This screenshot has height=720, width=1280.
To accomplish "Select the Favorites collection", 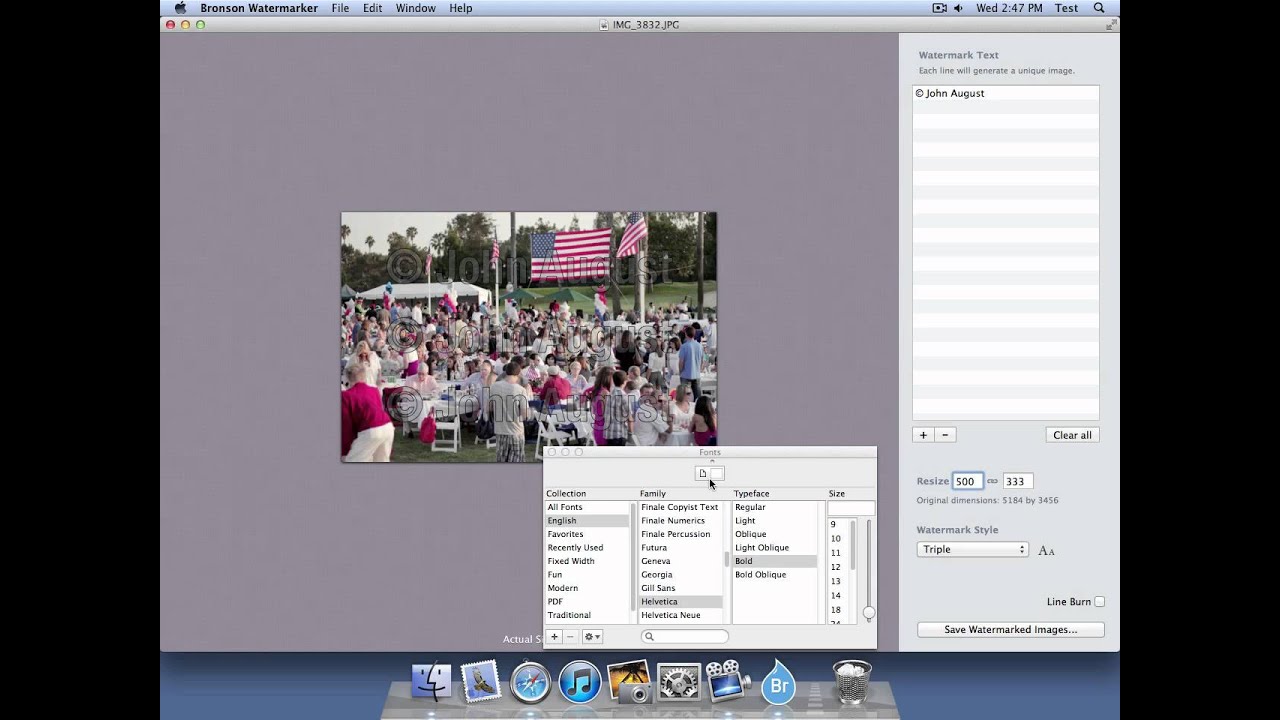I will click(588, 534).
